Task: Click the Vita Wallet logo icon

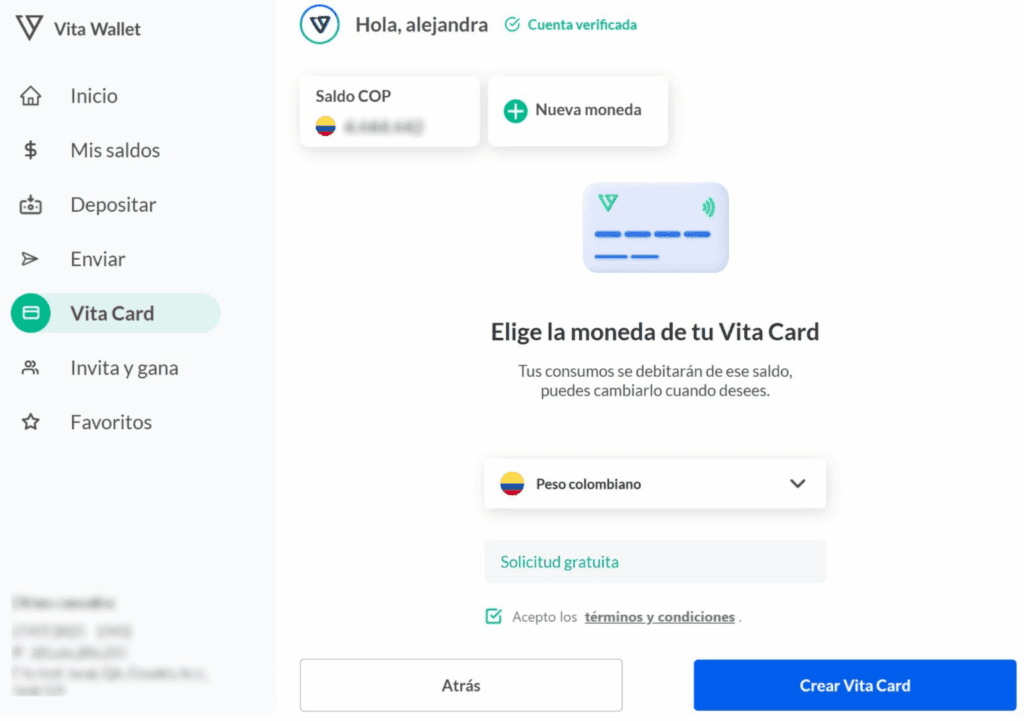Action: pos(29,28)
